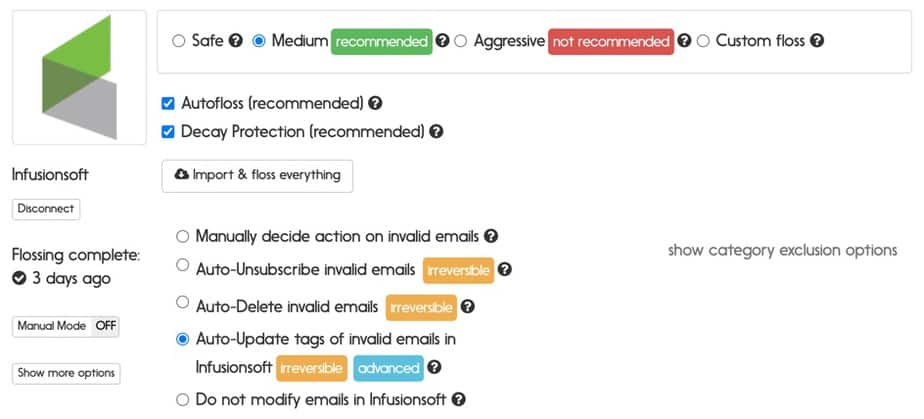Click Decay Protection help icon
Image resolution: width=924 pixels, height=419 pixels.
tap(436, 131)
